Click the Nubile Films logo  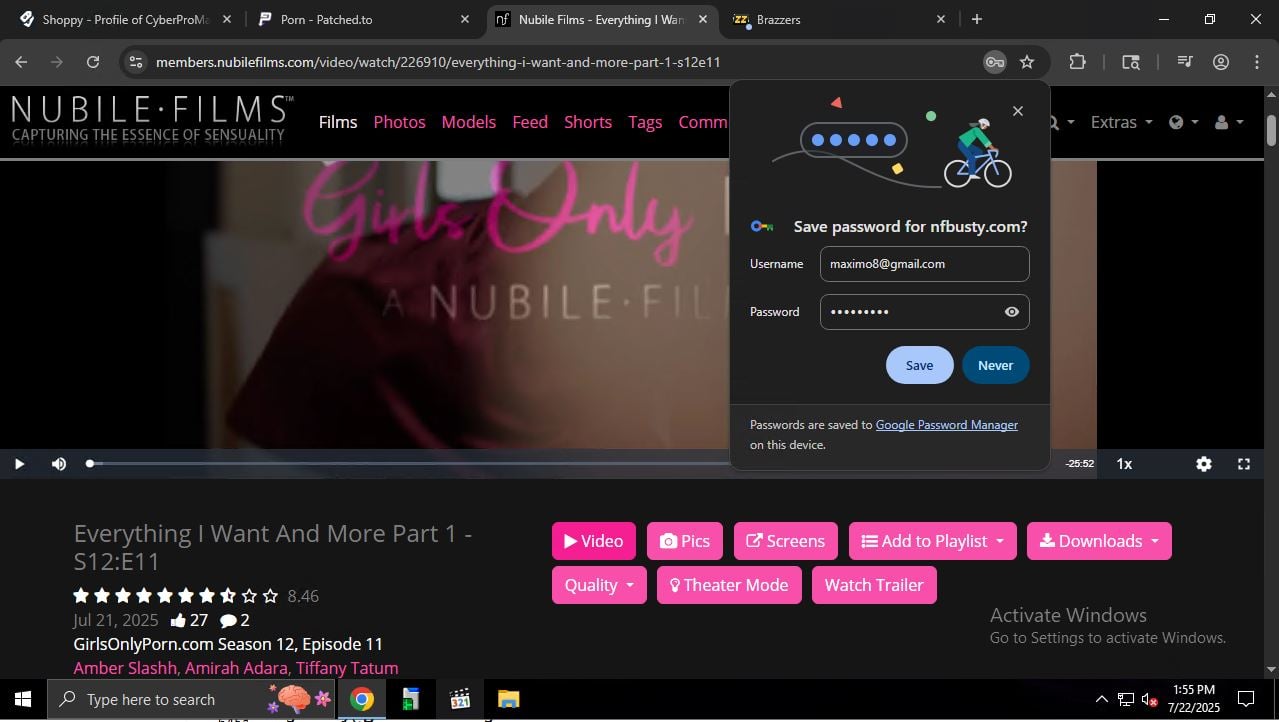(x=152, y=119)
